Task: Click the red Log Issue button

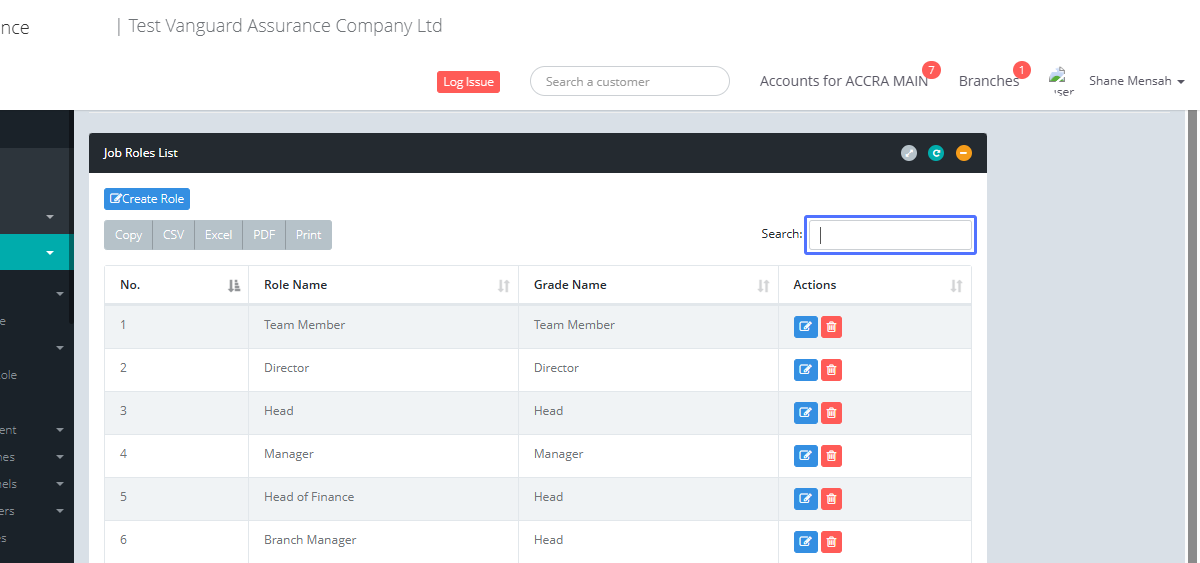Action: (x=468, y=82)
